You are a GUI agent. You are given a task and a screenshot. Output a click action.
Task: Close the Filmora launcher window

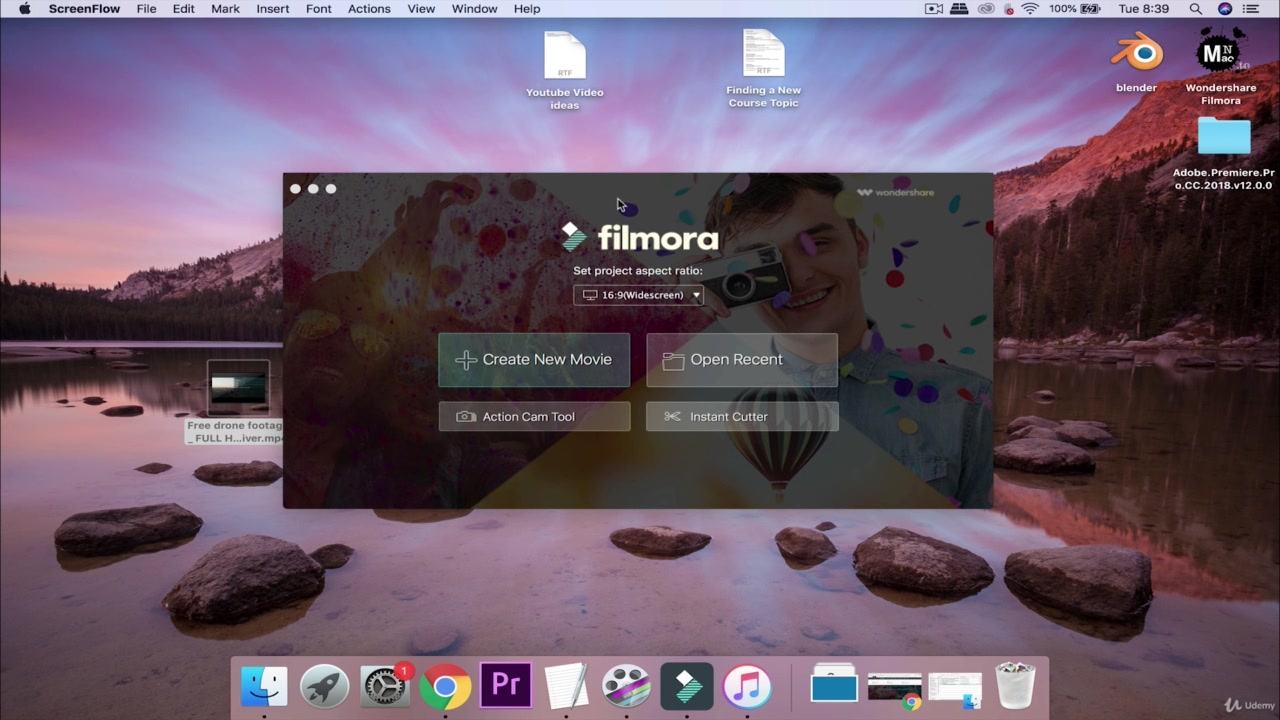[295, 189]
